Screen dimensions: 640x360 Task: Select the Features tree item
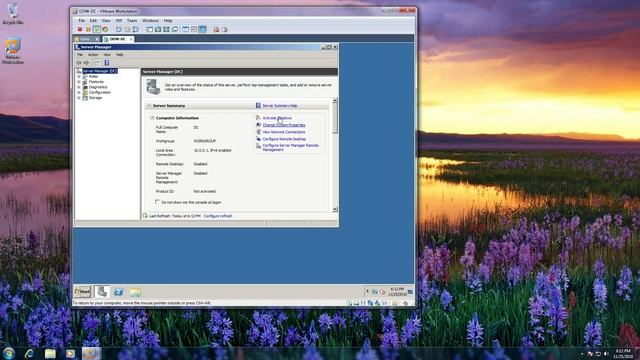(x=96, y=82)
